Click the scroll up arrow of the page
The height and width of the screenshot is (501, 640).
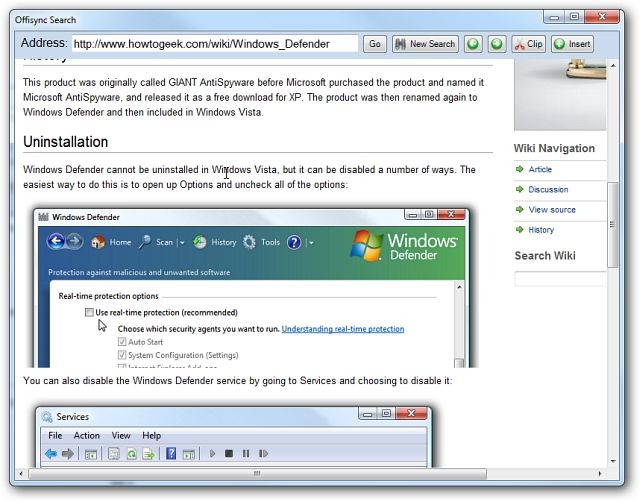(x=613, y=65)
